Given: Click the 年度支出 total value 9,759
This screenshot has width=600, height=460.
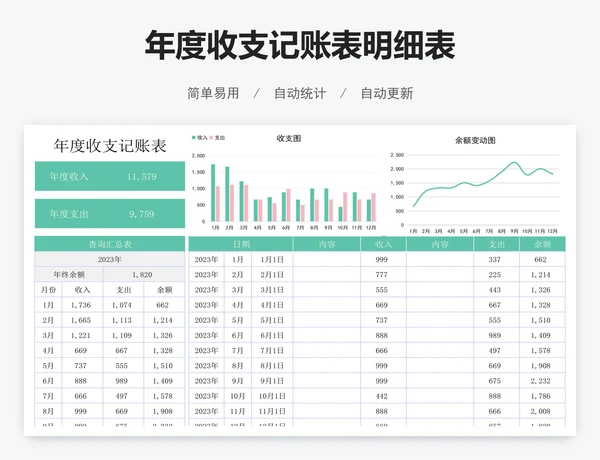Looking at the screenshot, I should click(142, 214).
